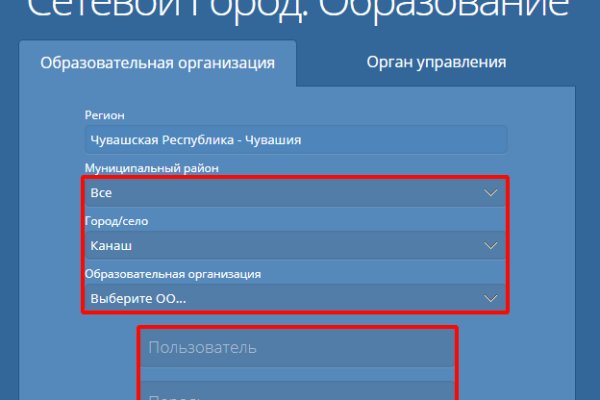Click the Канаш value text

[111, 245]
